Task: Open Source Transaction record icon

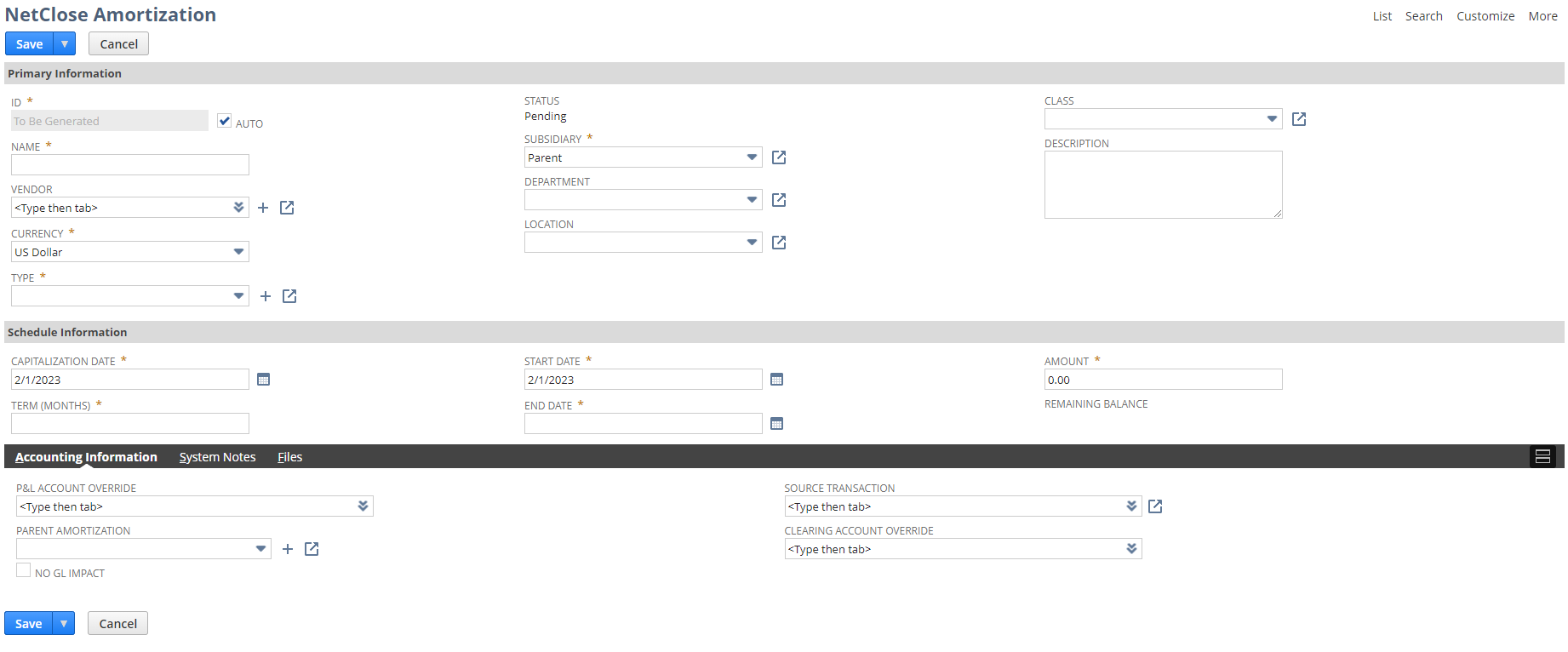Action: coord(1155,506)
